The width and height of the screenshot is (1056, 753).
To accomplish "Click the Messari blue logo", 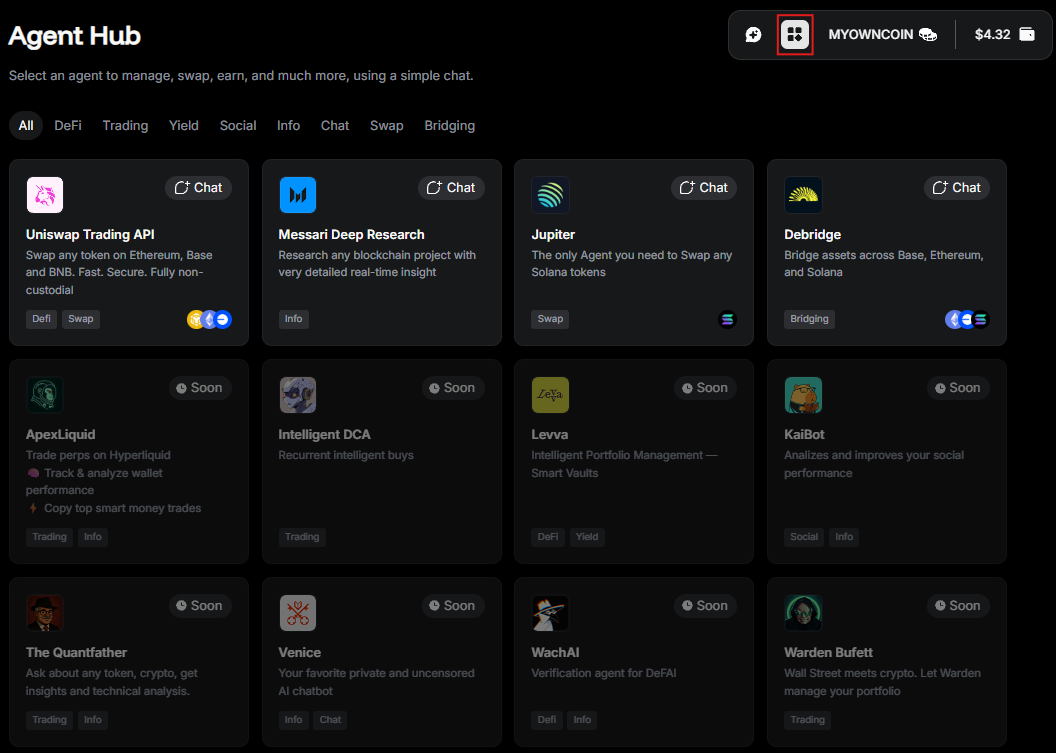I will 298,195.
